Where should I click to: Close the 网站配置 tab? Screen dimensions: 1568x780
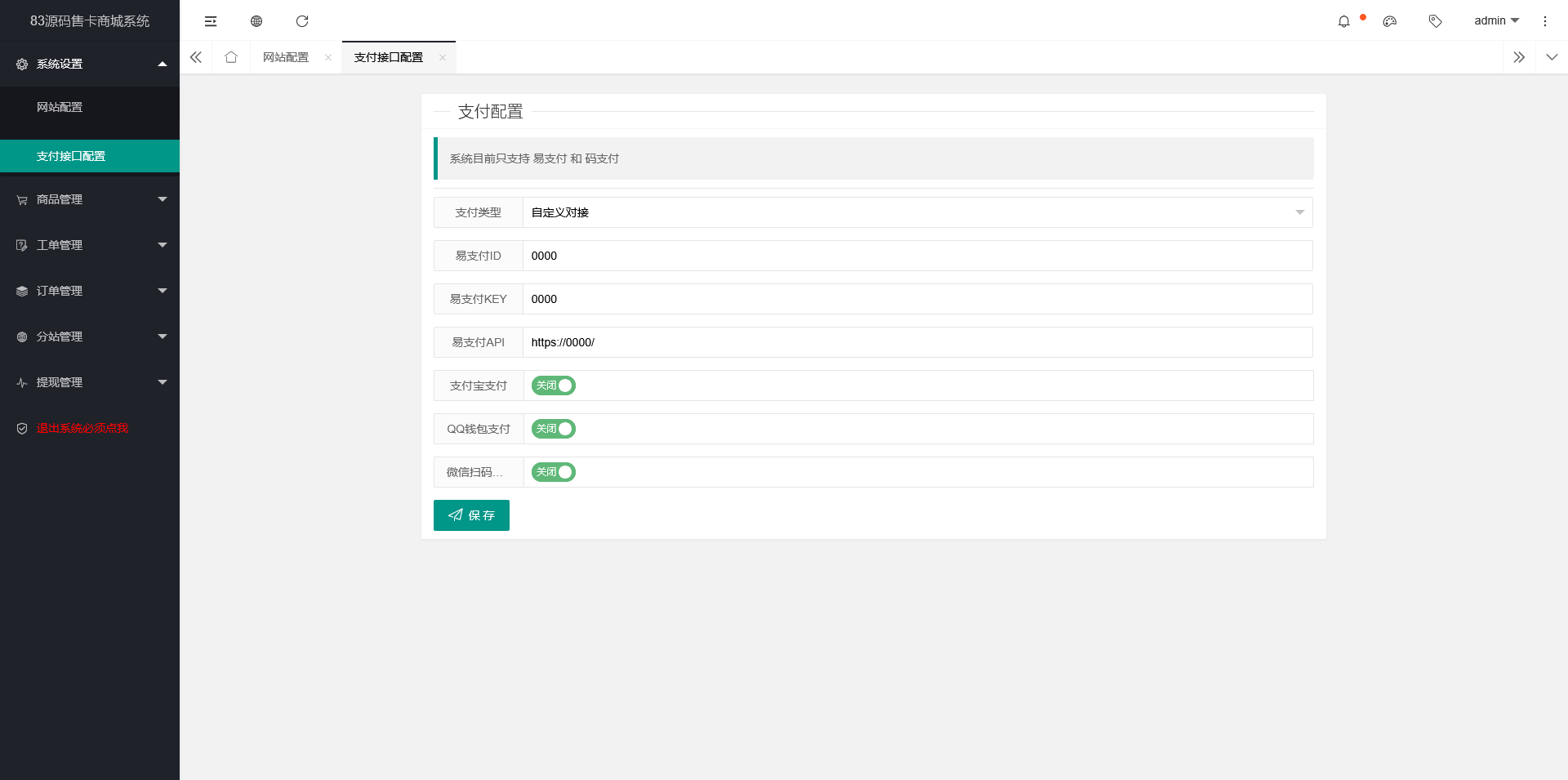328,57
